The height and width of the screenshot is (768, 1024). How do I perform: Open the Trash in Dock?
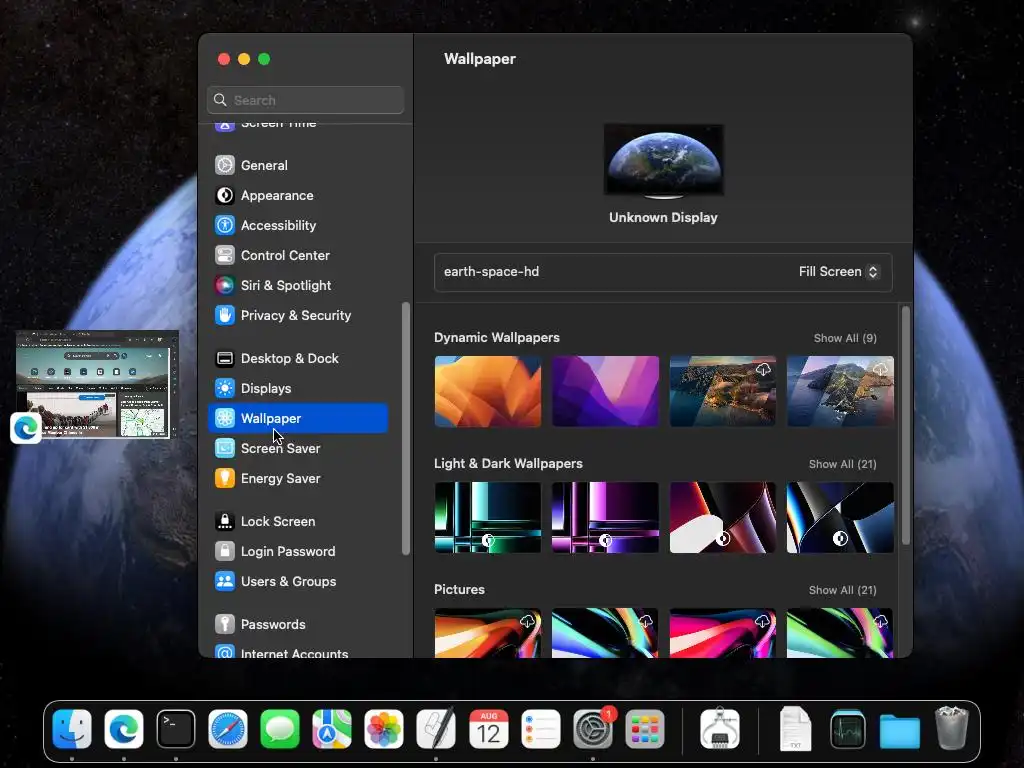pos(952,728)
